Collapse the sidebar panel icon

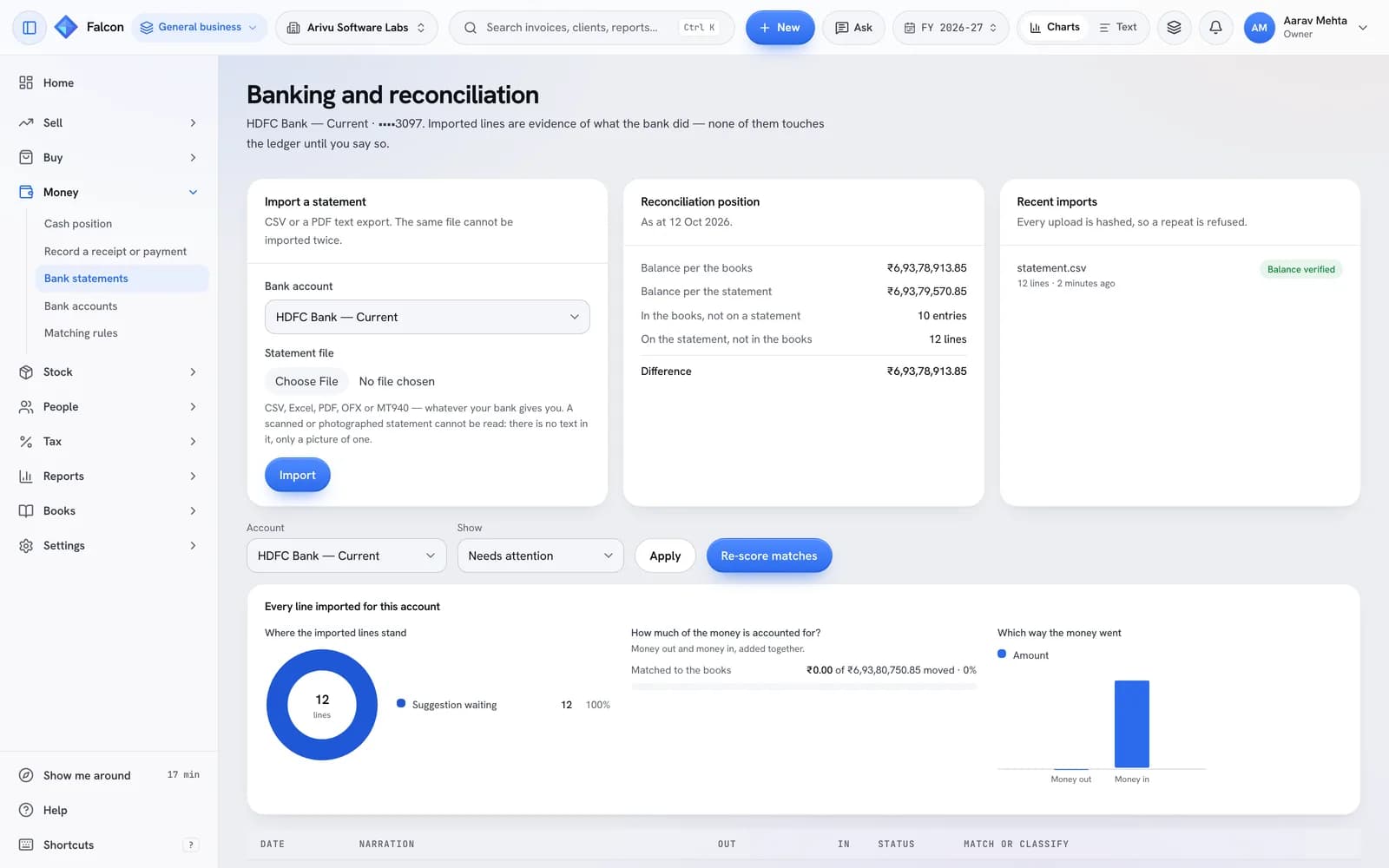30,27
